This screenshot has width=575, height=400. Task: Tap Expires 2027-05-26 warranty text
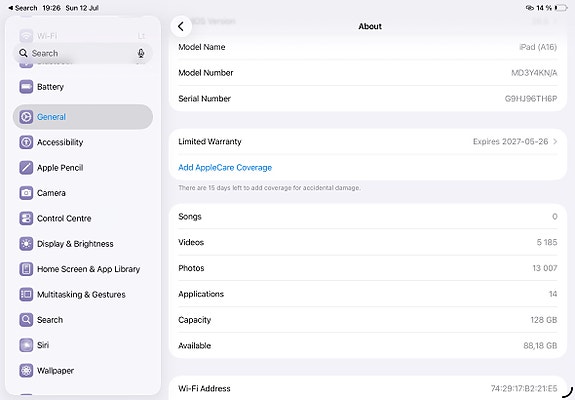tap(510, 142)
